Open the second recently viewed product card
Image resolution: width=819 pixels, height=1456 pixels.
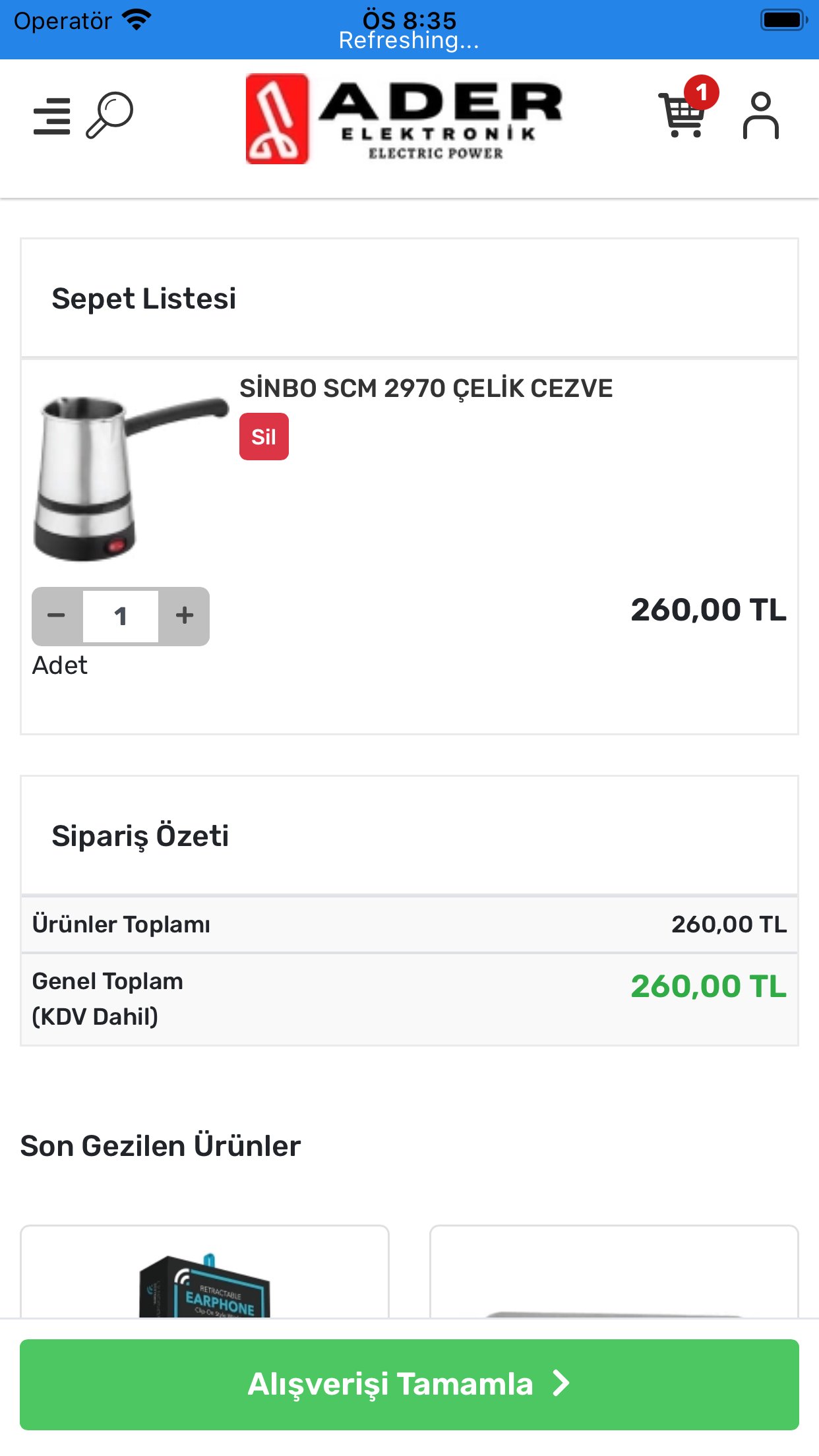coord(614,1272)
